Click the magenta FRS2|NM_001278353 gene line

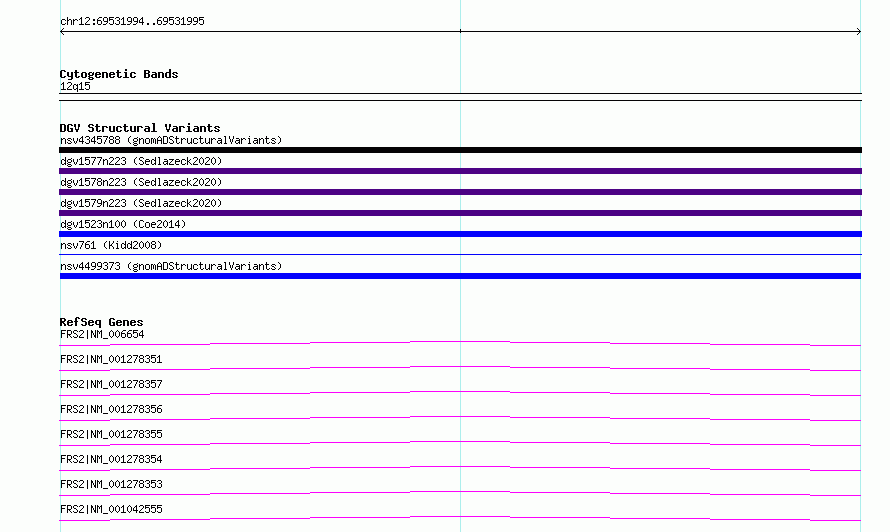coord(460,493)
